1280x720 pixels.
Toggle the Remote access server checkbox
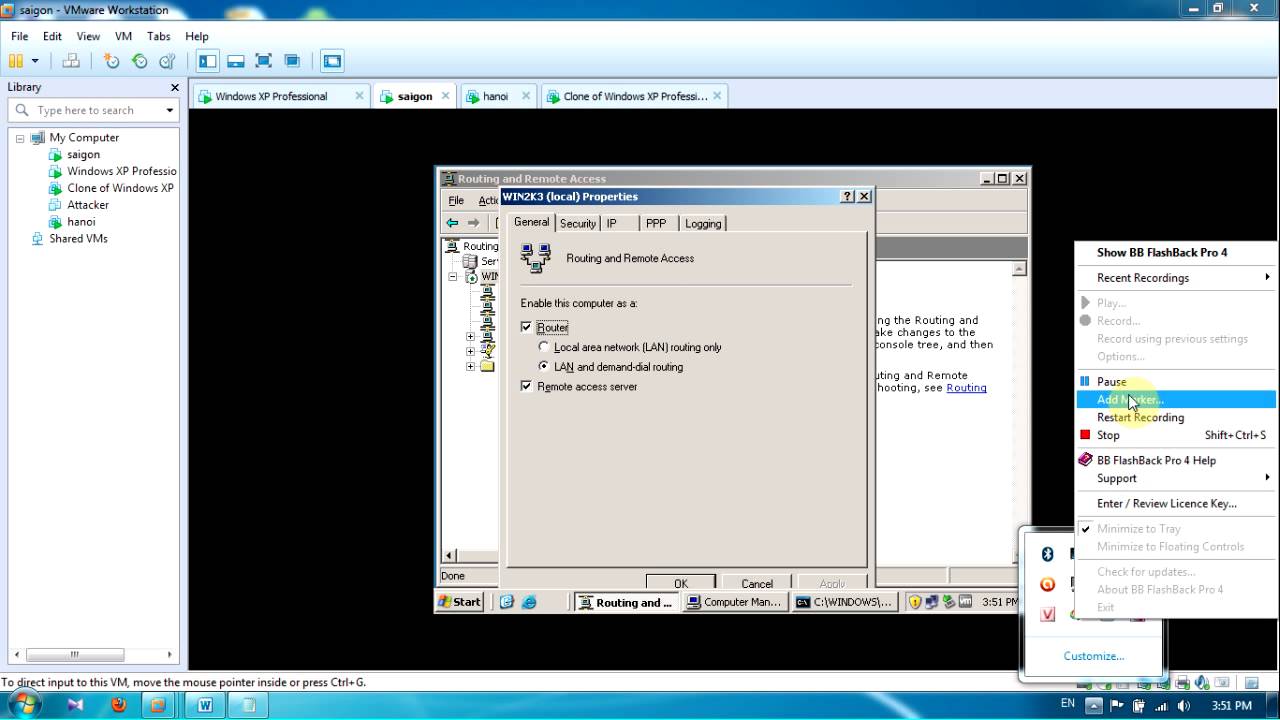(x=526, y=386)
